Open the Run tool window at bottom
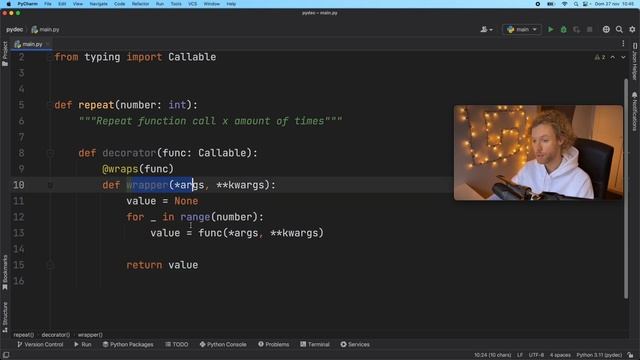Viewport: 640px width, 360px height. coord(82,344)
